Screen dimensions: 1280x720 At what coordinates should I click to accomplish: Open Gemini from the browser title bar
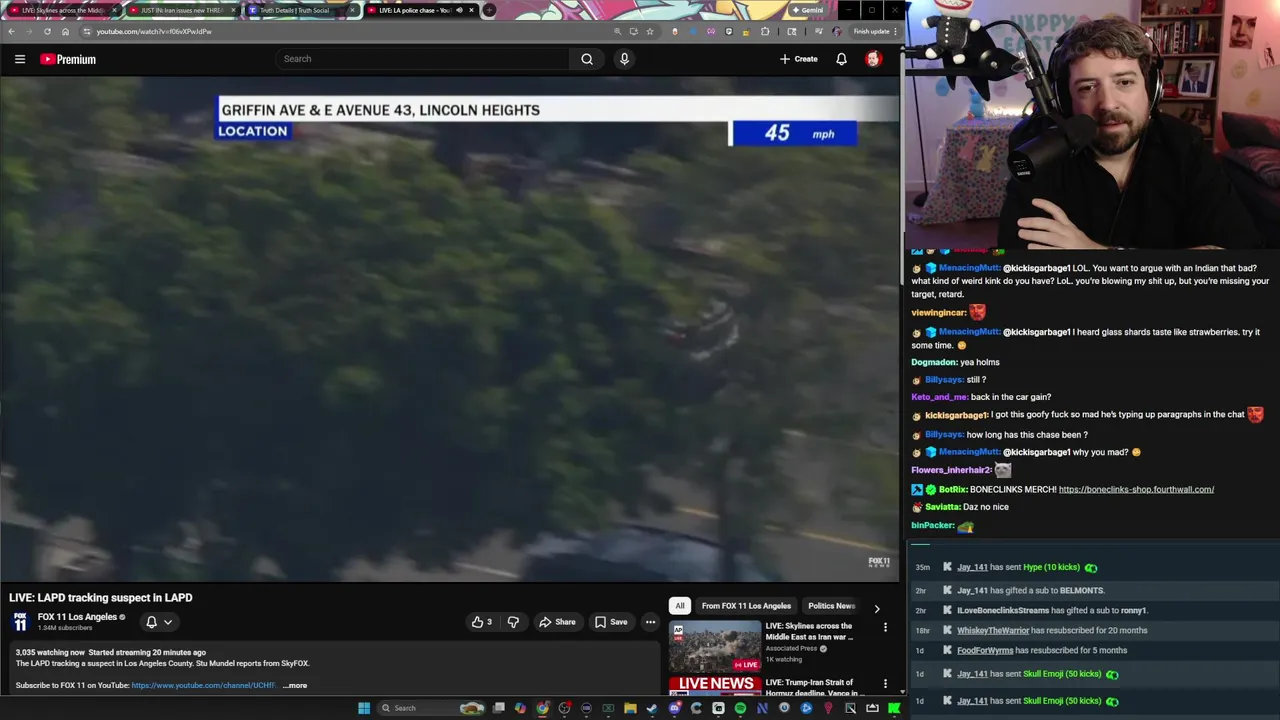[x=806, y=10]
